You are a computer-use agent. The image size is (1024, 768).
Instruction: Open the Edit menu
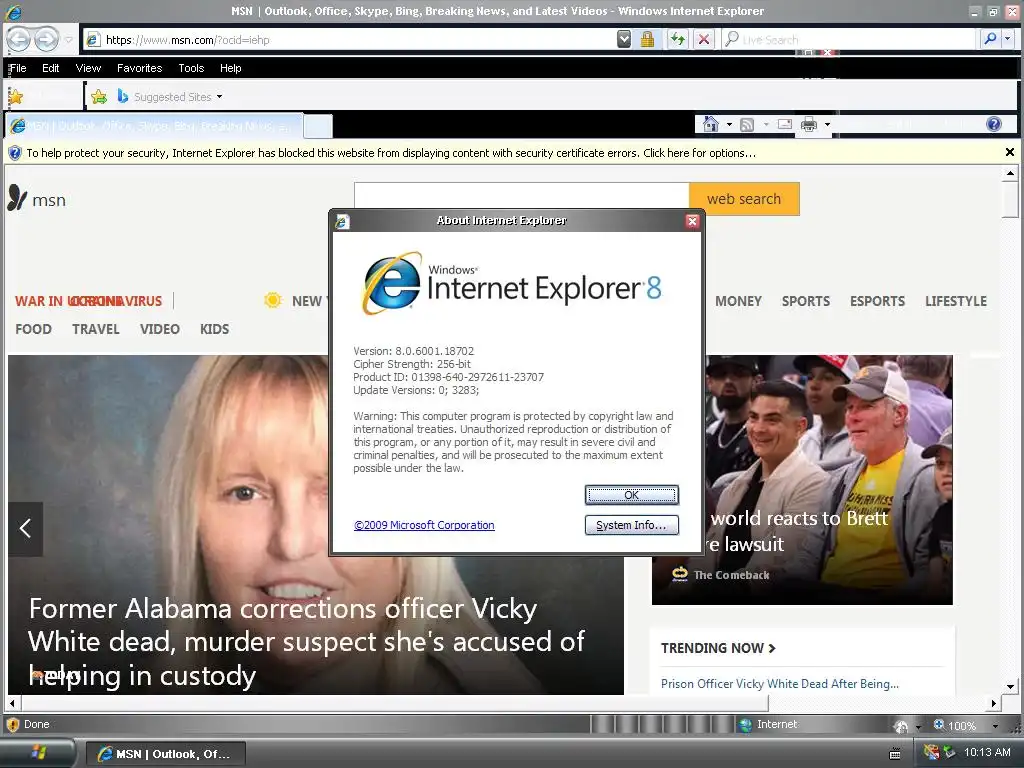(x=50, y=68)
